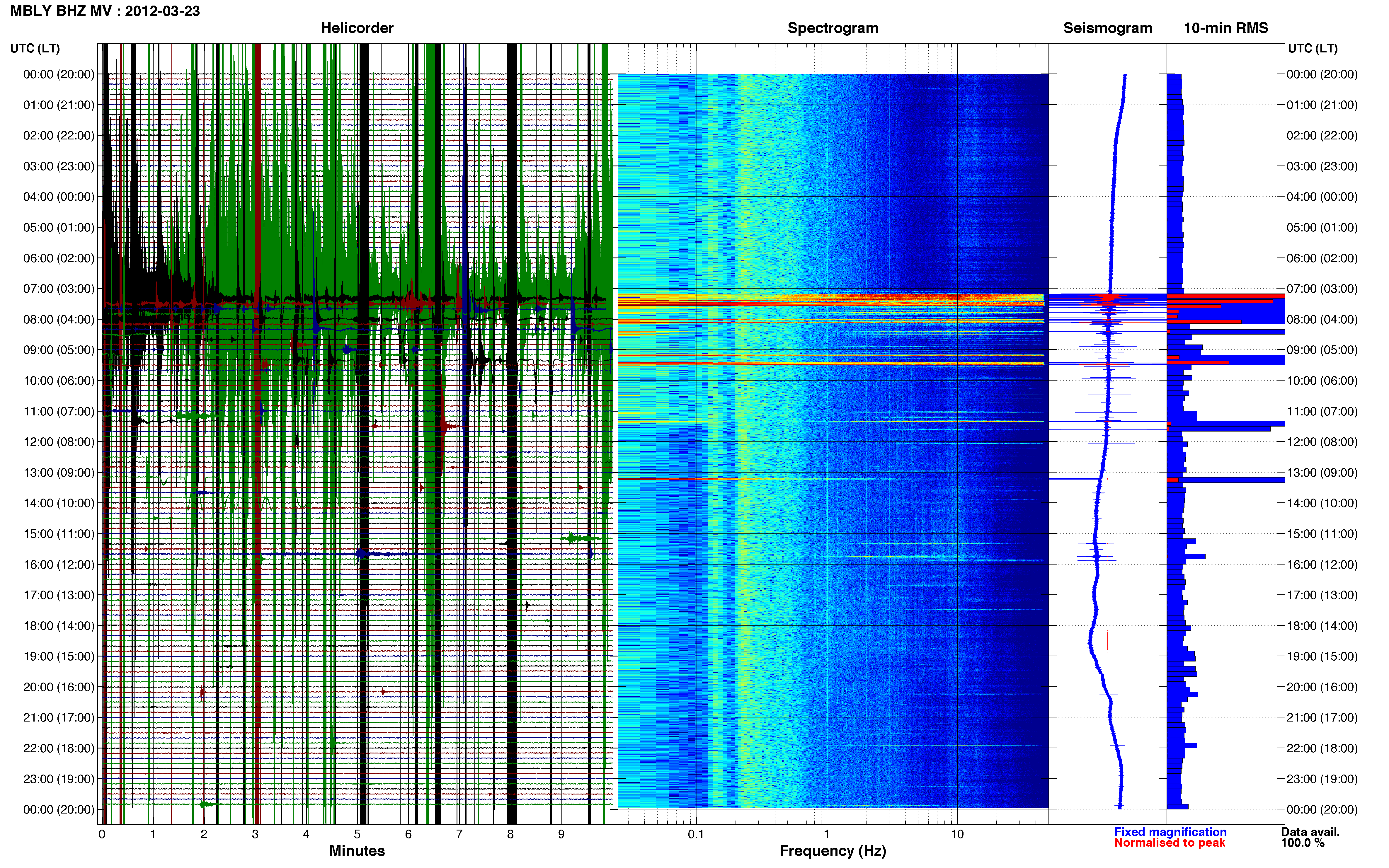The image size is (1389, 868).
Task: Select left-axis time label 19:00 (15:00)
Action: pyautogui.click(x=59, y=656)
